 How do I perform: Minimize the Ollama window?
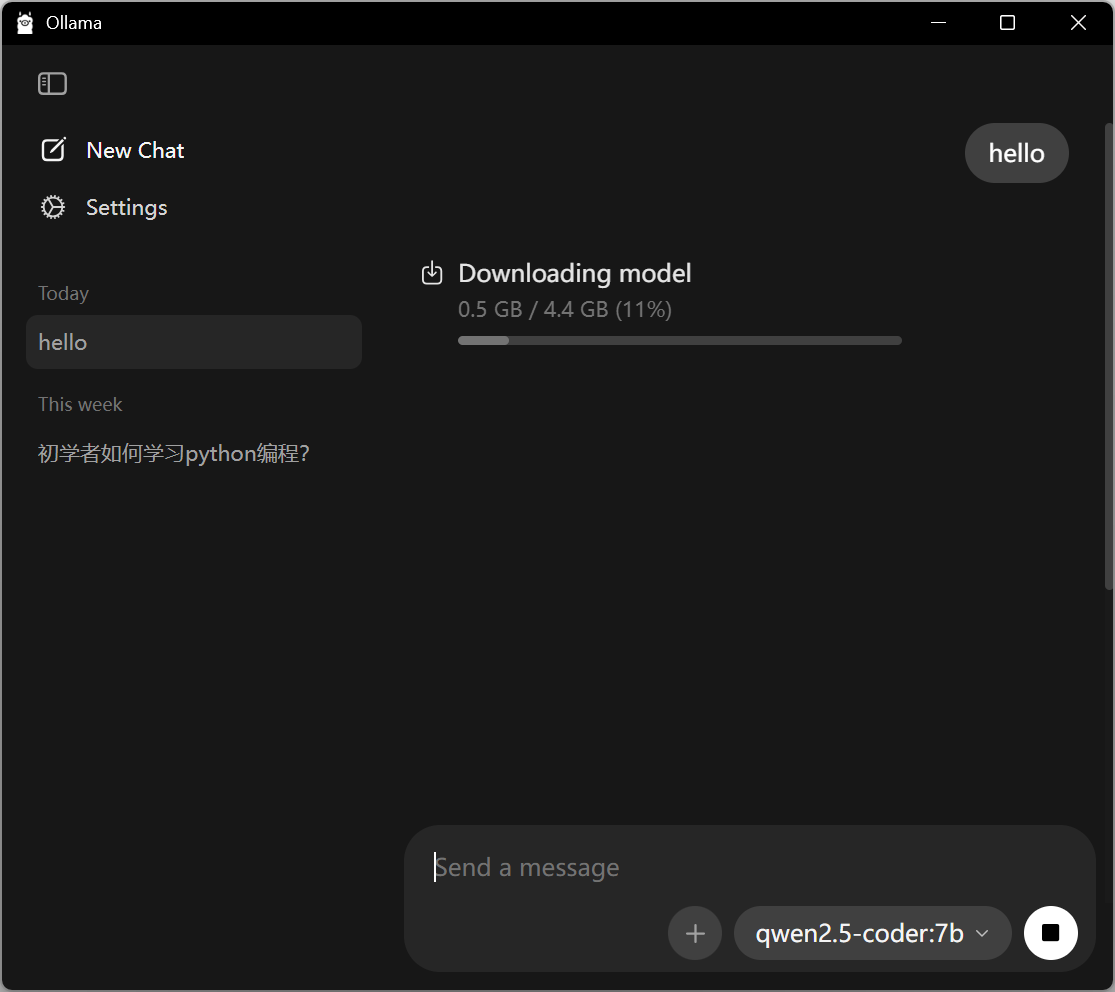click(939, 23)
